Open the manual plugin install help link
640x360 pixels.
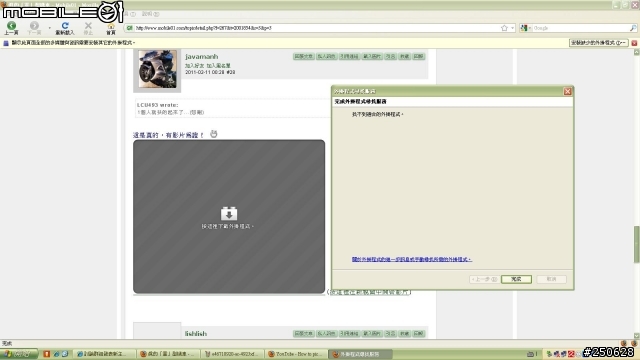coord(411,259)
